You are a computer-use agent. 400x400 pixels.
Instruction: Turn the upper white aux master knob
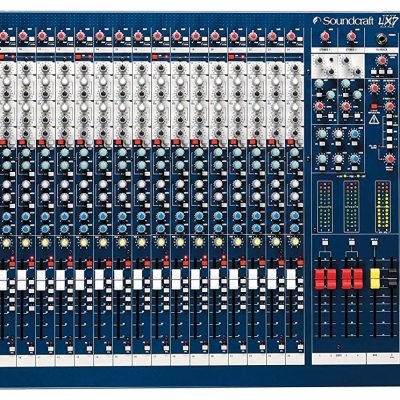[x=338, y=134]
